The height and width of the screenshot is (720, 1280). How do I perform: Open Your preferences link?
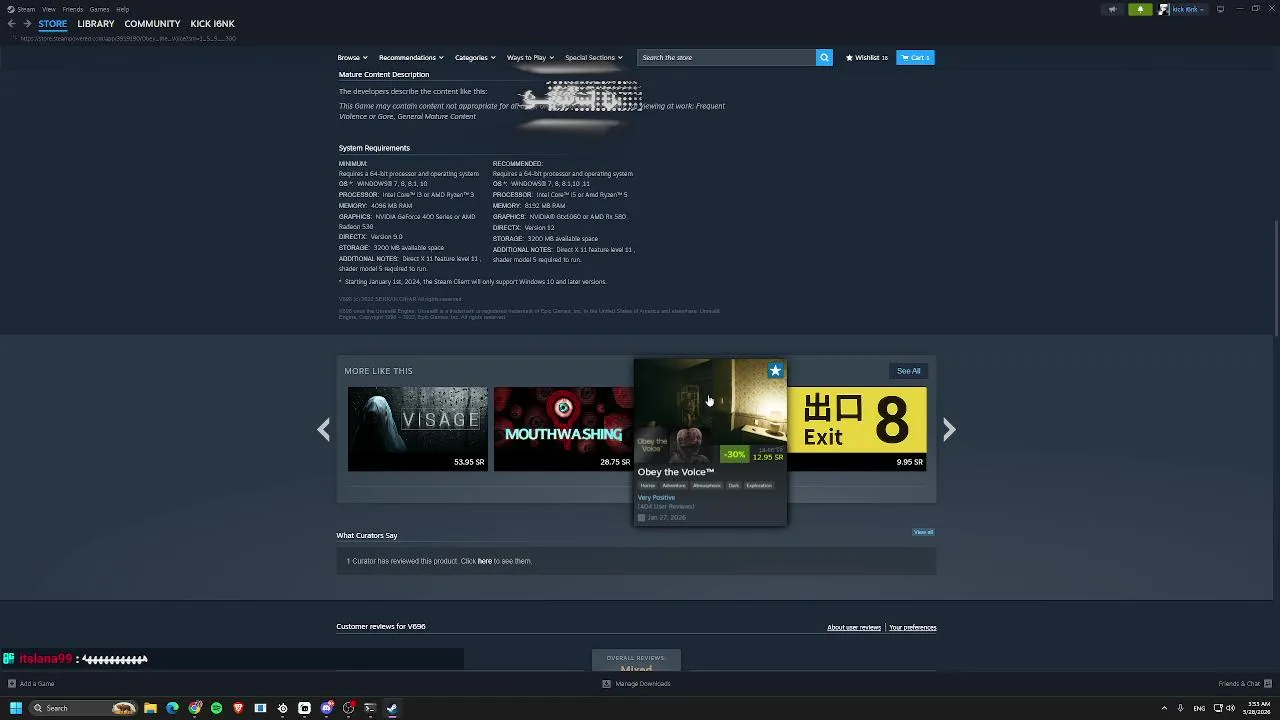(913, 628)
